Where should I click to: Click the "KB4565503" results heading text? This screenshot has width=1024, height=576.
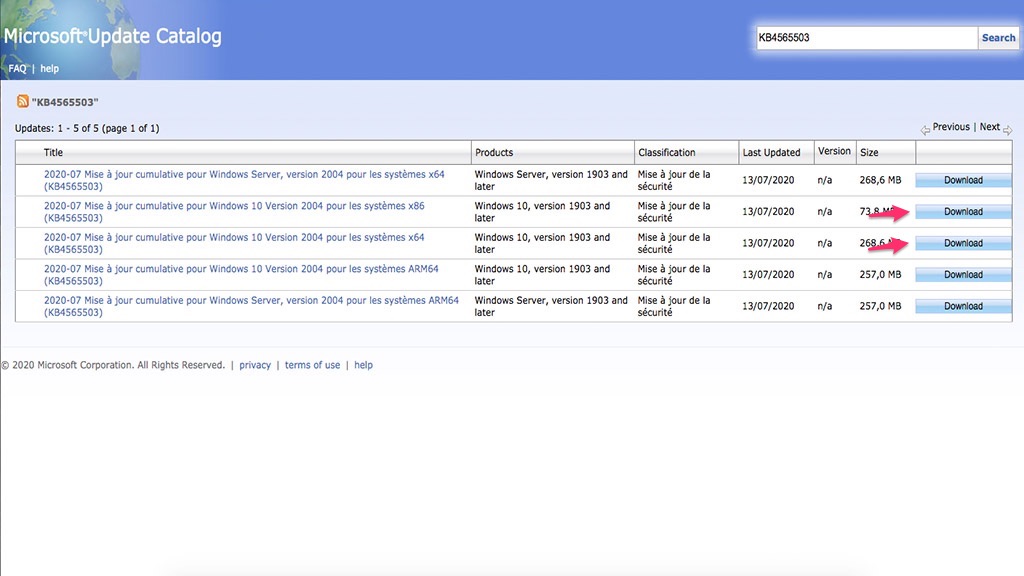tap(65, 102)
